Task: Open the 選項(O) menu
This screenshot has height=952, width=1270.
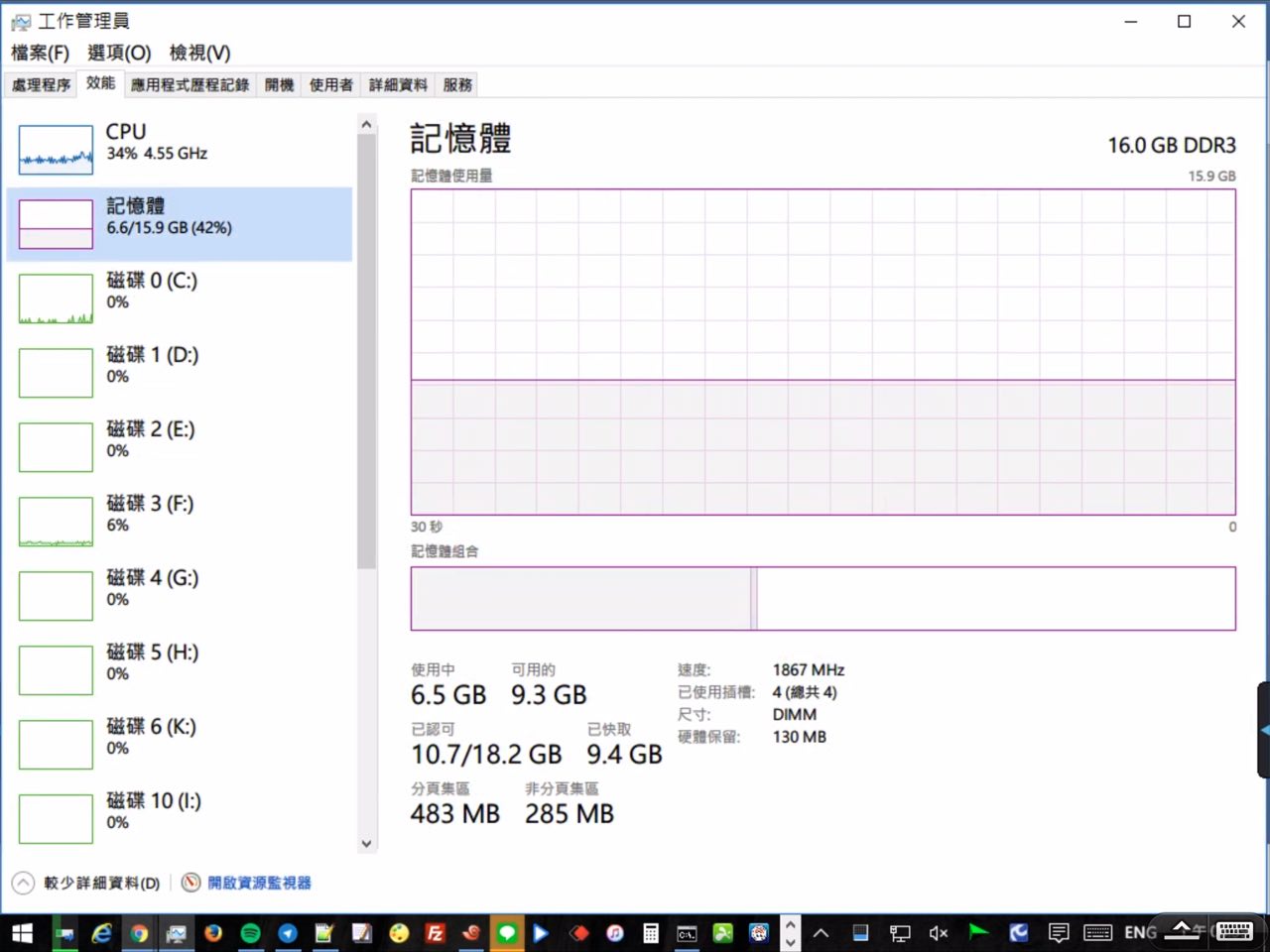Action: [119, 53]
